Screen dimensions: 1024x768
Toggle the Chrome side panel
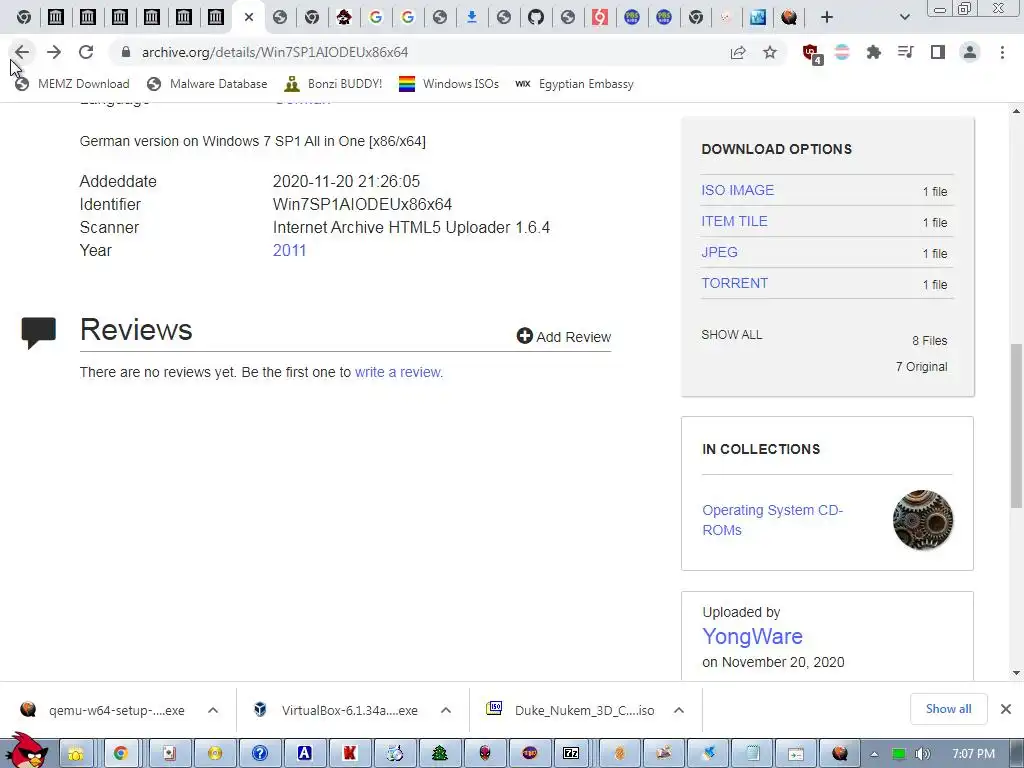click(938, 52)
